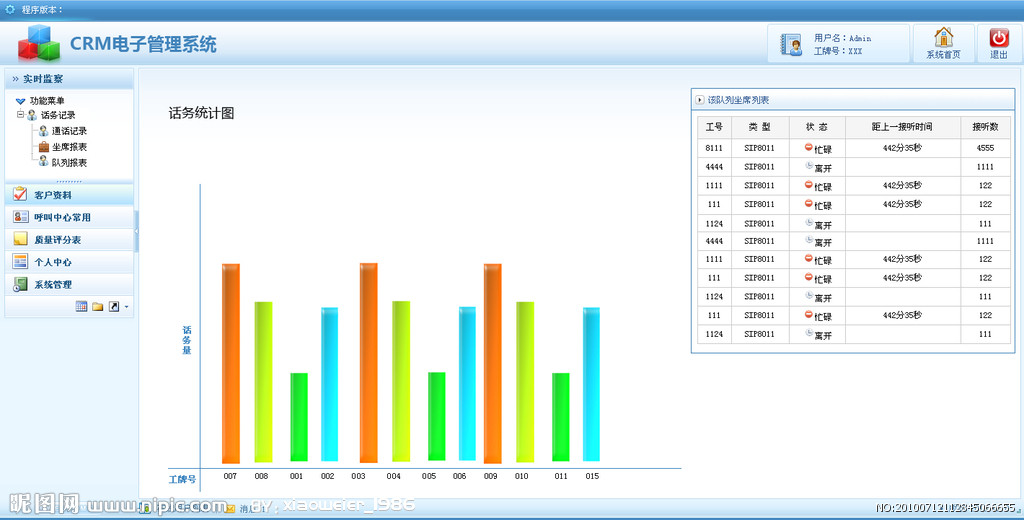Open the small dropdown arrow in sidebar footer
Viewport: 1024px width, 520px height.
coord(126,306)
